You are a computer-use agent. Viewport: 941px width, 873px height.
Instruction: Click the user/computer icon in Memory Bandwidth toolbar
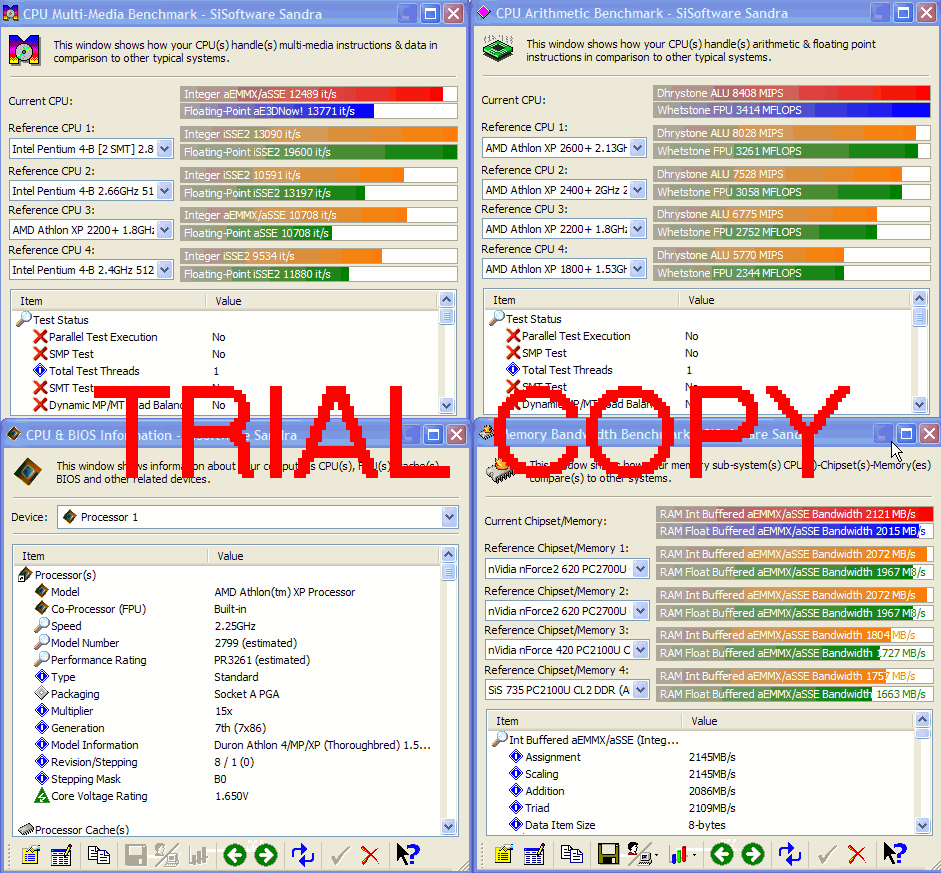click(640, 854)
